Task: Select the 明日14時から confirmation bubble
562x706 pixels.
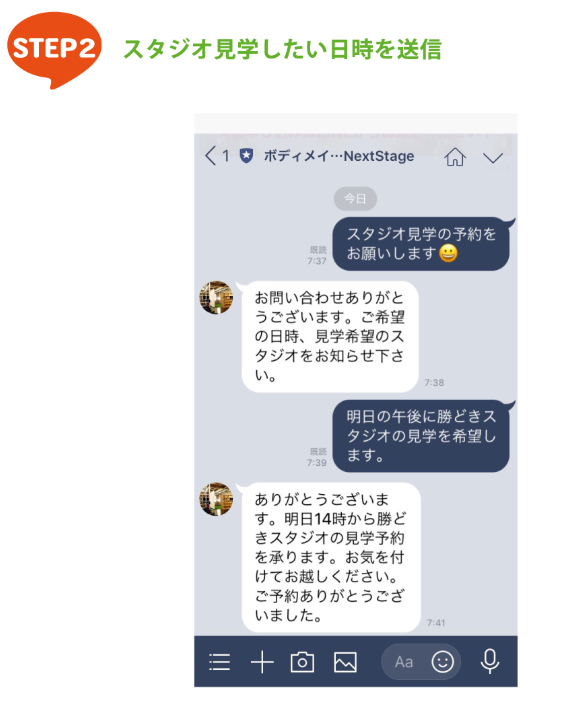Action: (330, 557)
